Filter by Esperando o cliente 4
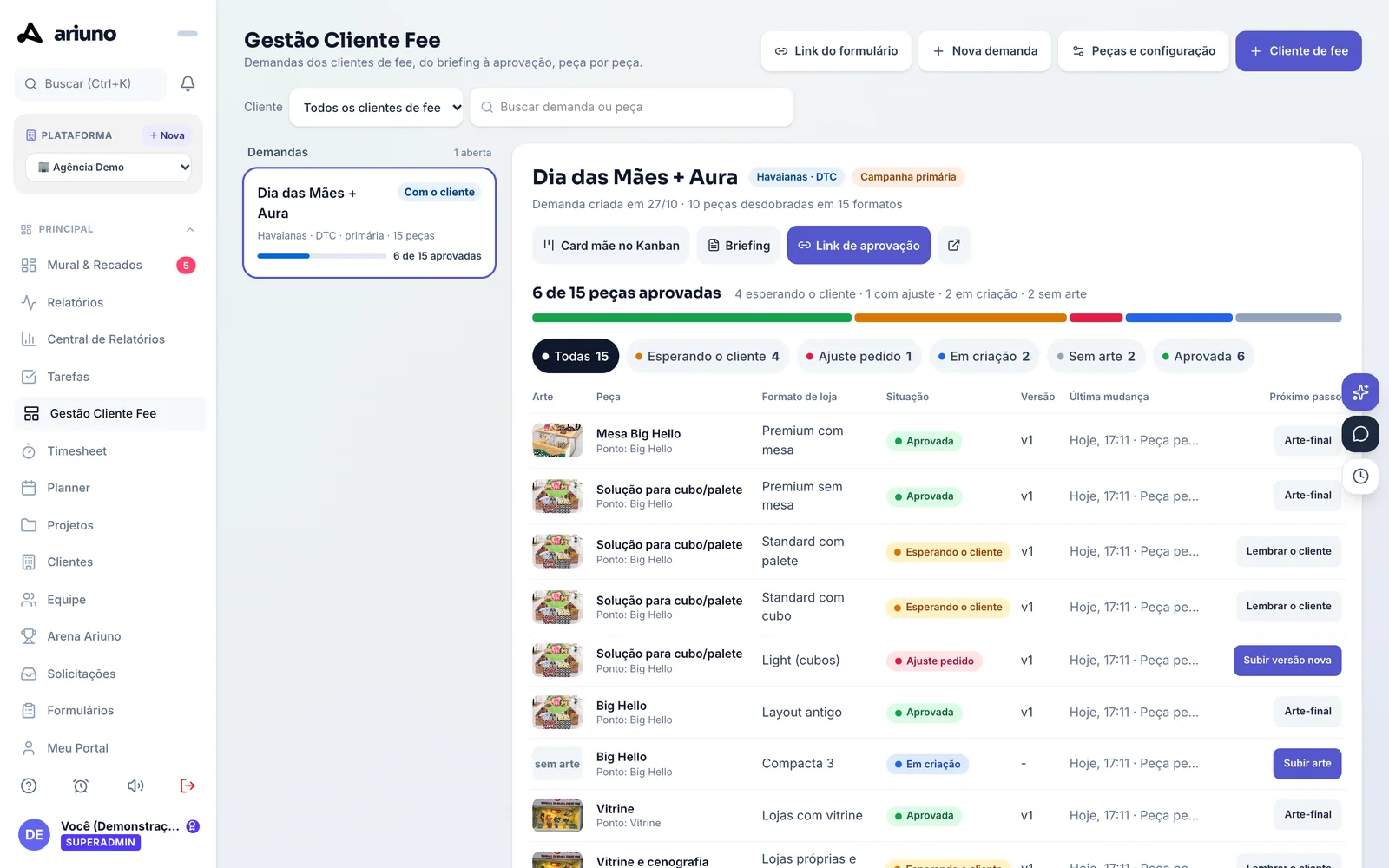Viewport: 1389px width, 868px height. (x=708, y=356)
